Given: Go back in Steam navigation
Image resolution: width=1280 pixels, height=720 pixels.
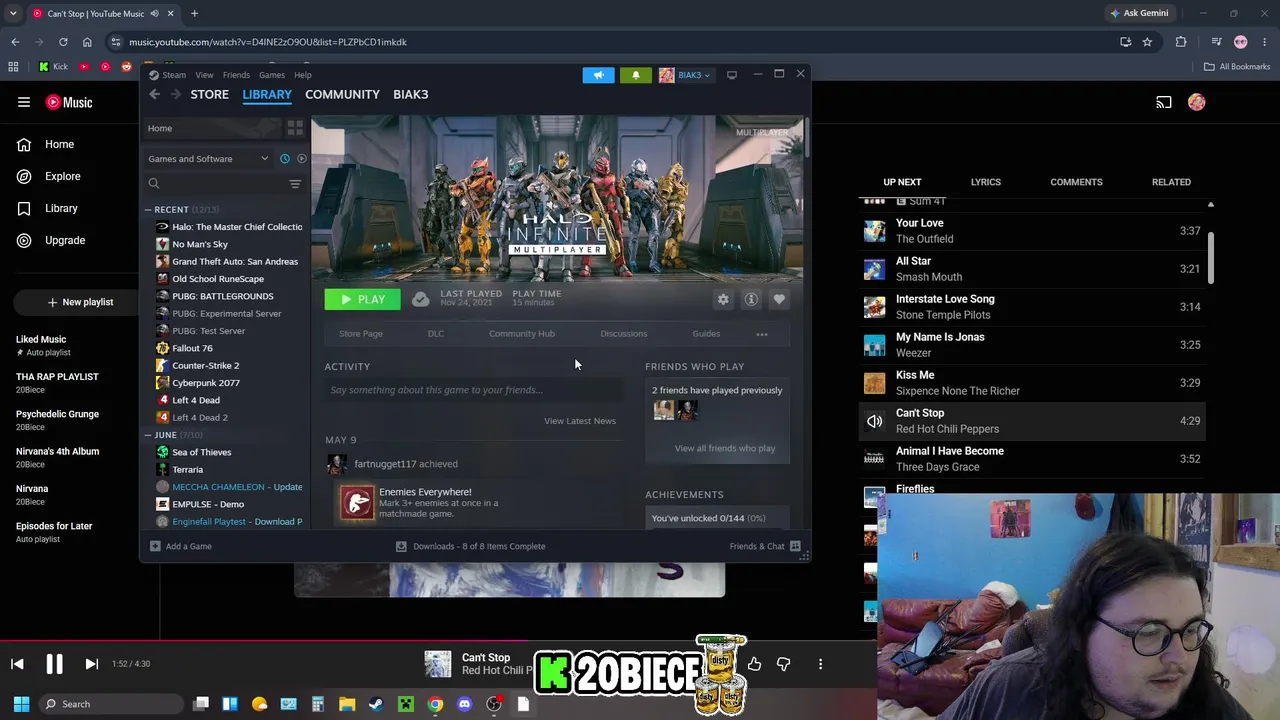Looking at the screenshot, I should pyautogui.click(x=154, y=94).
